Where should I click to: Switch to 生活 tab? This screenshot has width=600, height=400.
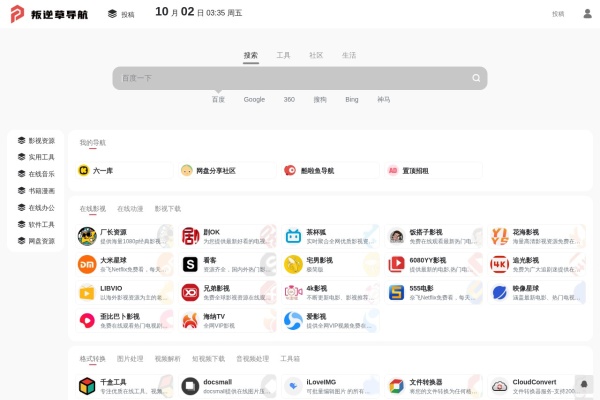(349, 56)
